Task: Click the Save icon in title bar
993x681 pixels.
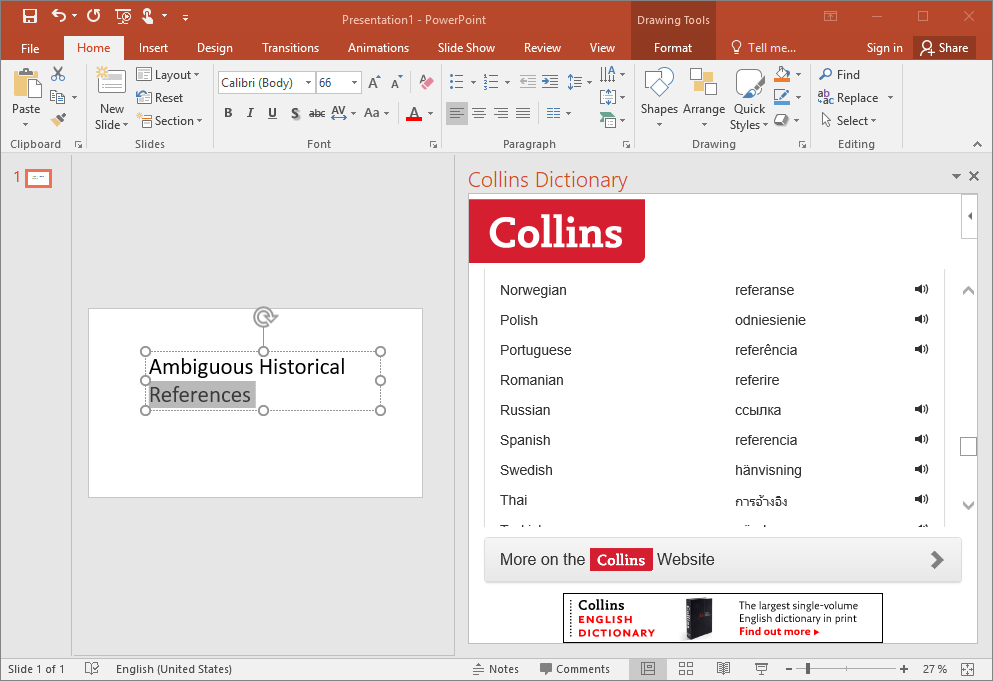Action: (x=29, y=16)
